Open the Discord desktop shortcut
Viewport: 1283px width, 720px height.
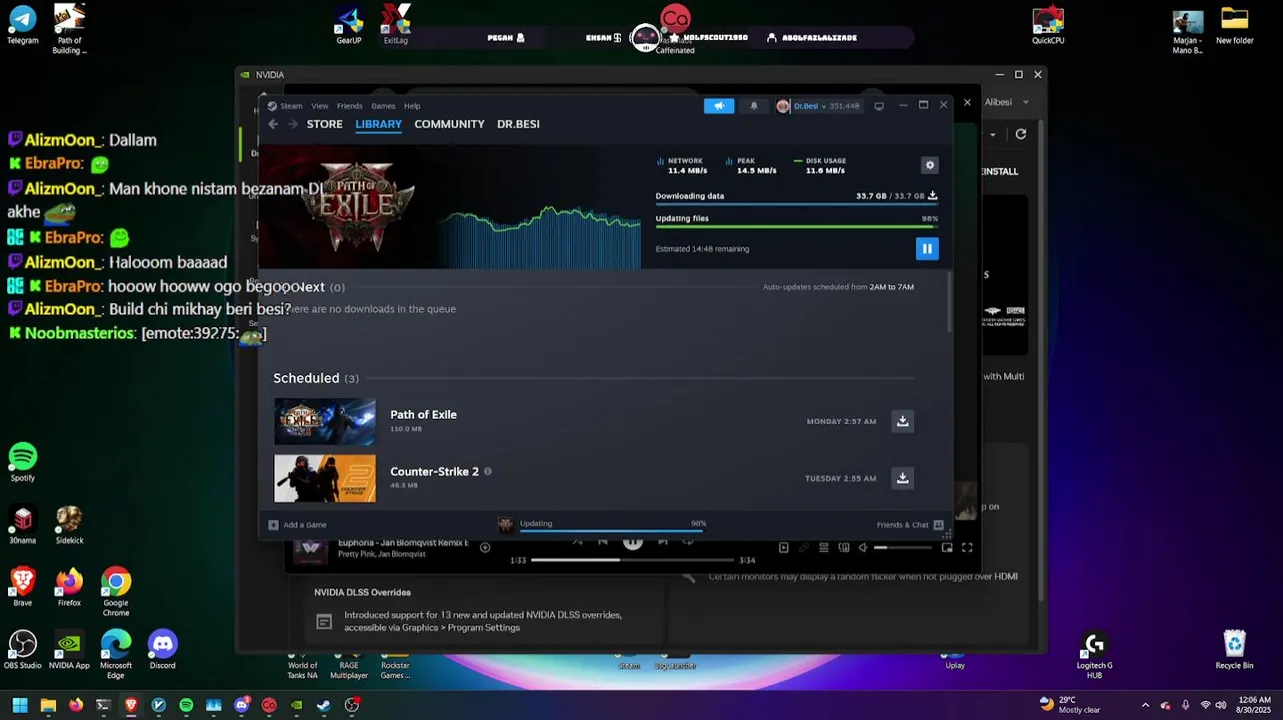[x=162, y=650]
